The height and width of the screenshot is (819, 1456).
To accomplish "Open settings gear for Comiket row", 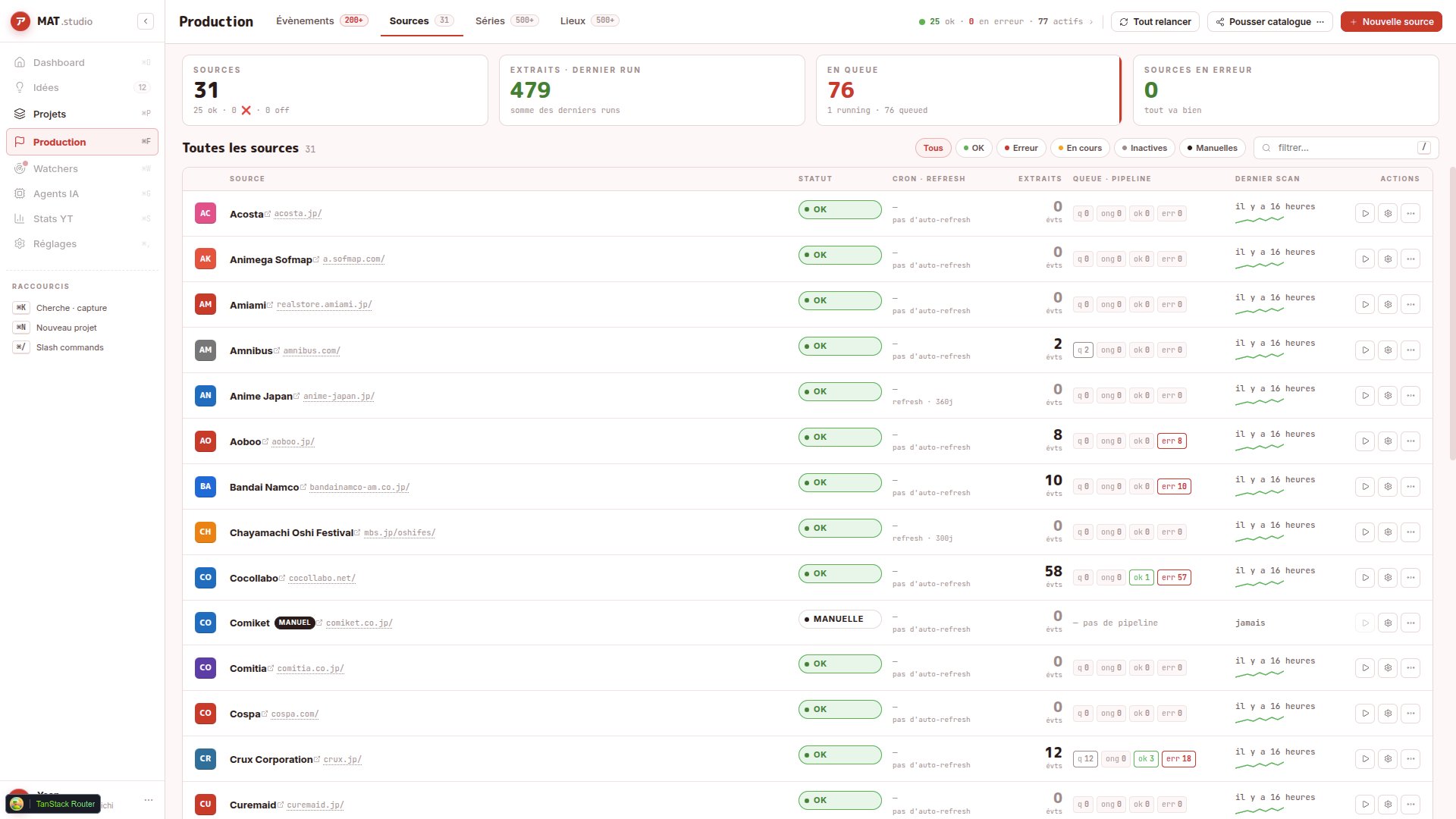I will 1388,623.
